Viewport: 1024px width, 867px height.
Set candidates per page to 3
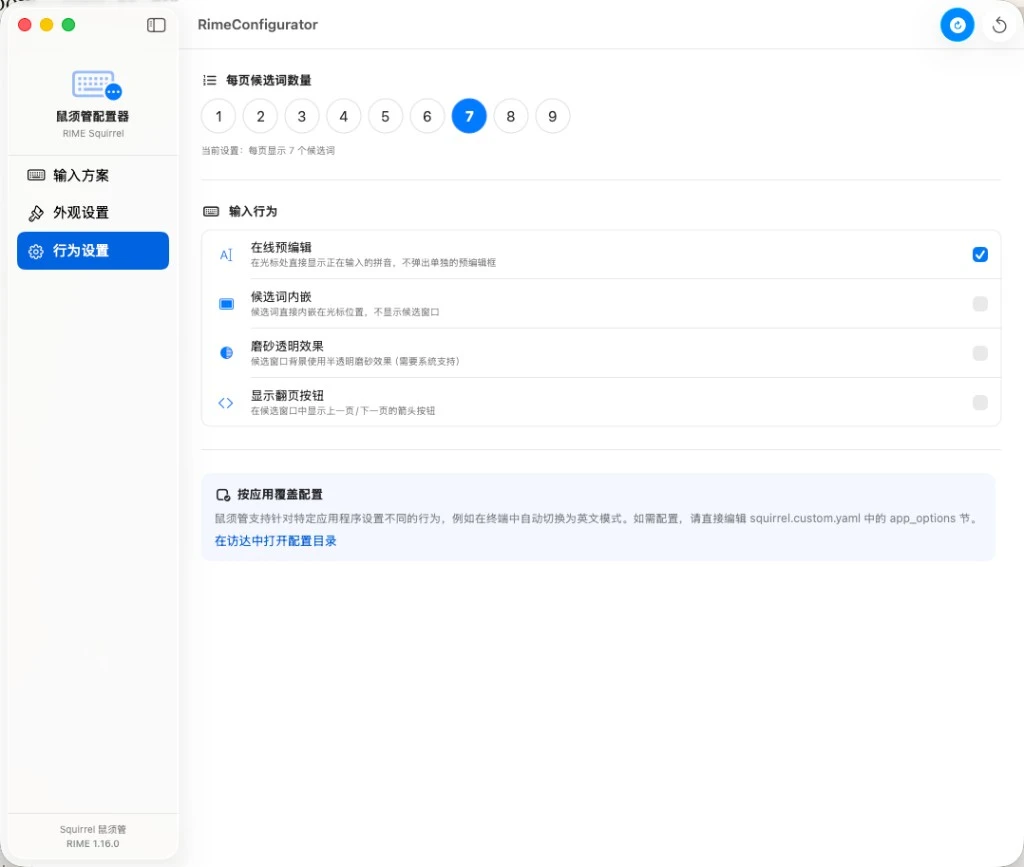click(x=302, y=116)
